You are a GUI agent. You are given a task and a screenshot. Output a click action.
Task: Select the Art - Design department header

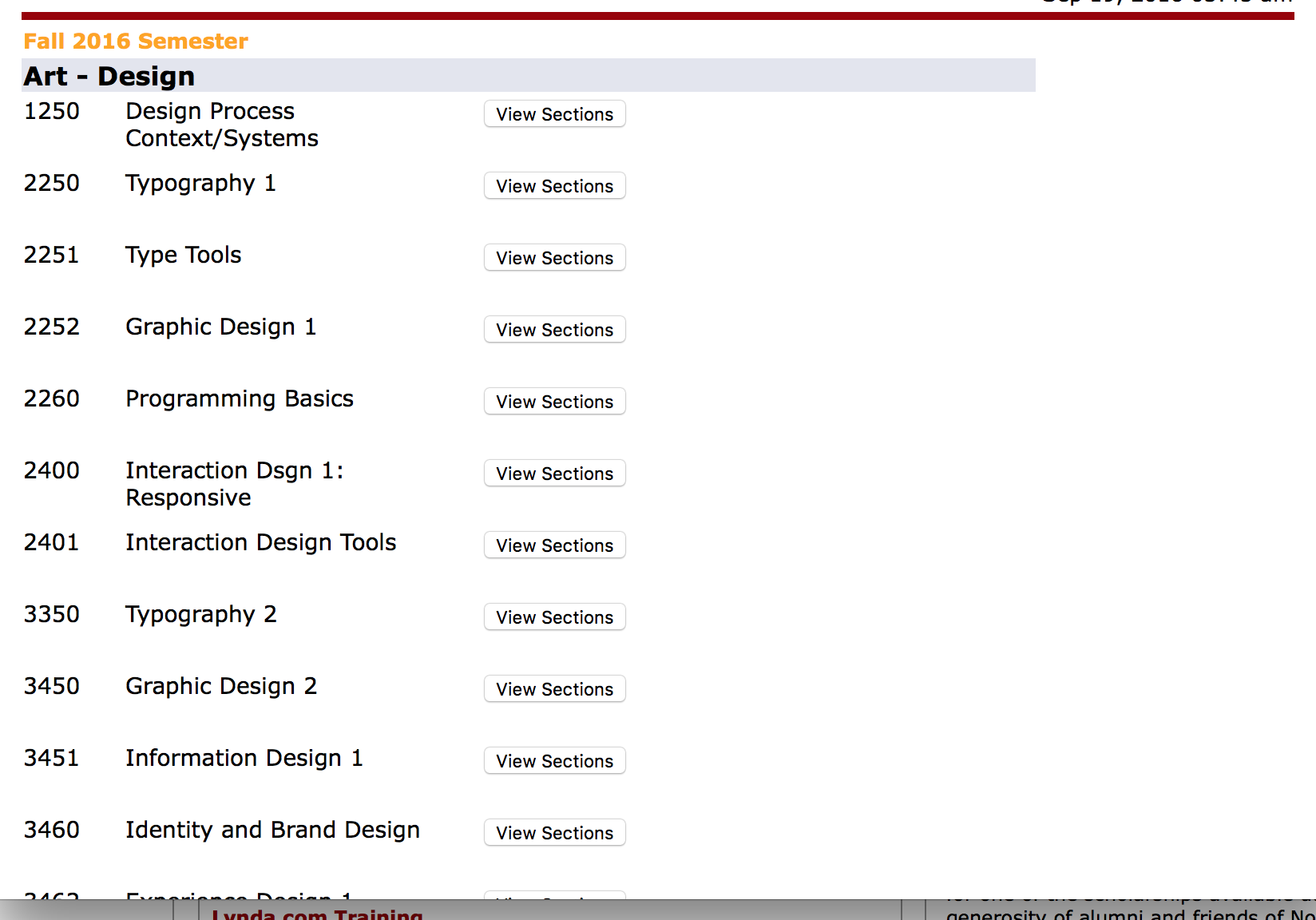point(109,77)
